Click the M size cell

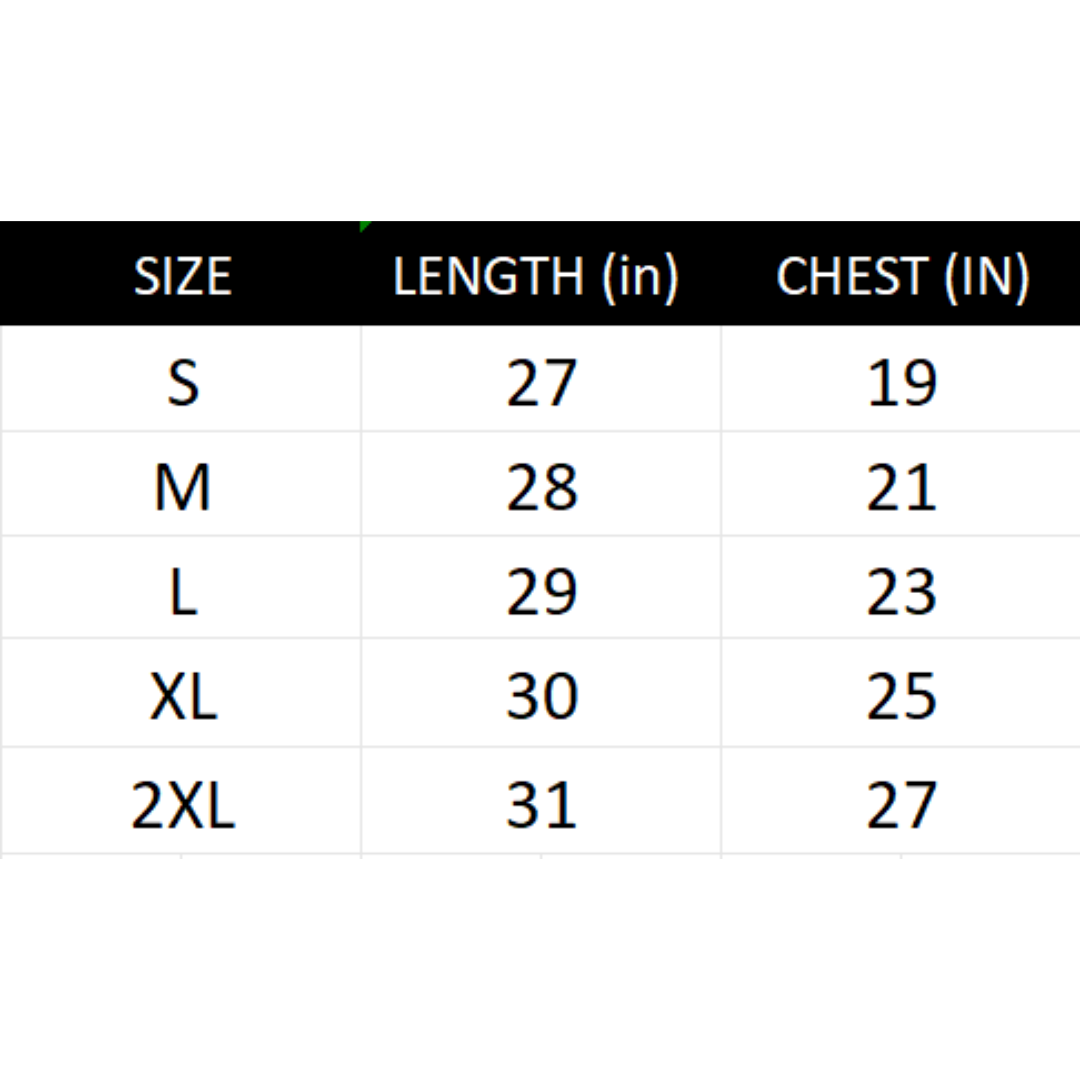(182, 487)
